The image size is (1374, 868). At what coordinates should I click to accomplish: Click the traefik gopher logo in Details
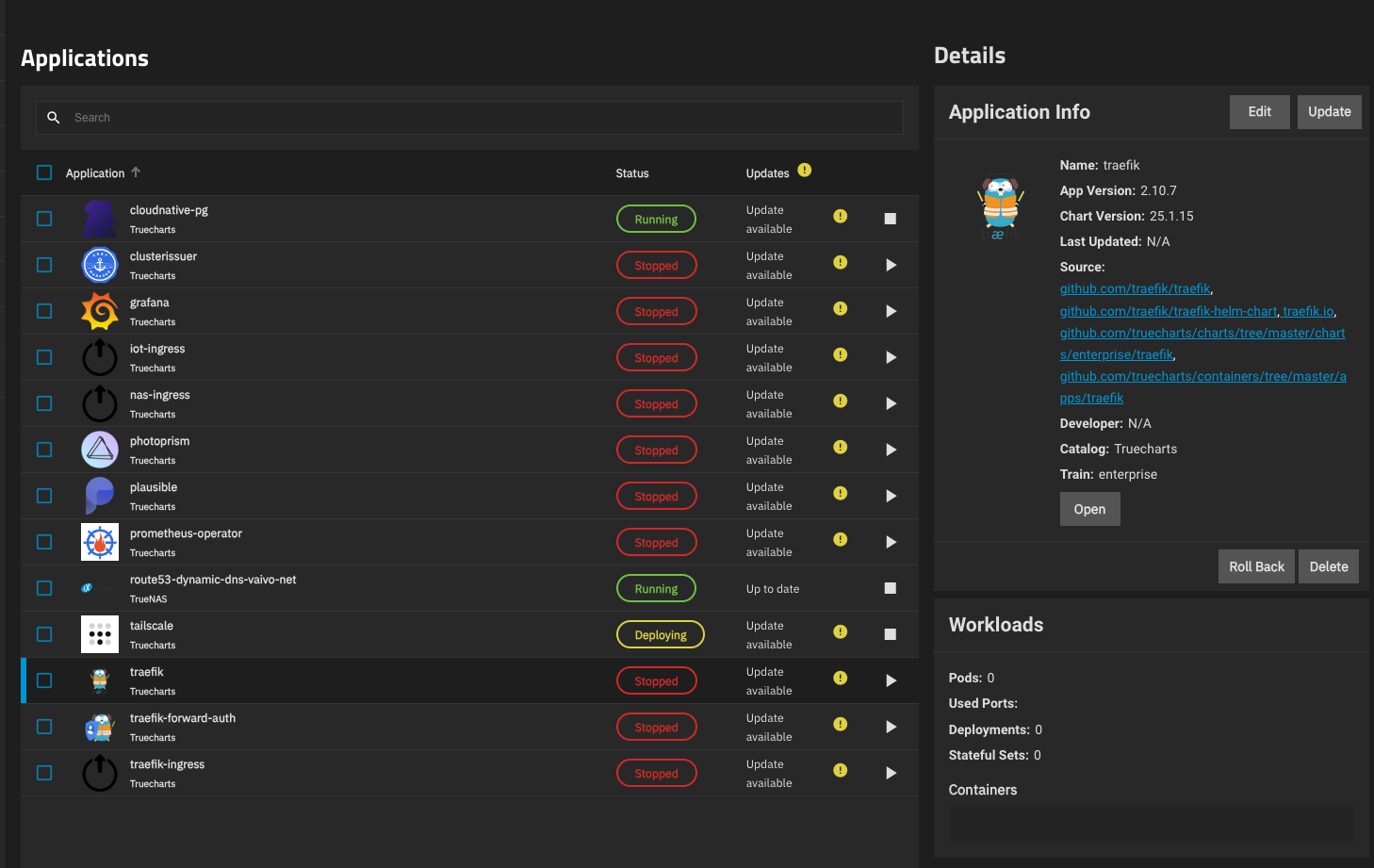point(1001,207)
